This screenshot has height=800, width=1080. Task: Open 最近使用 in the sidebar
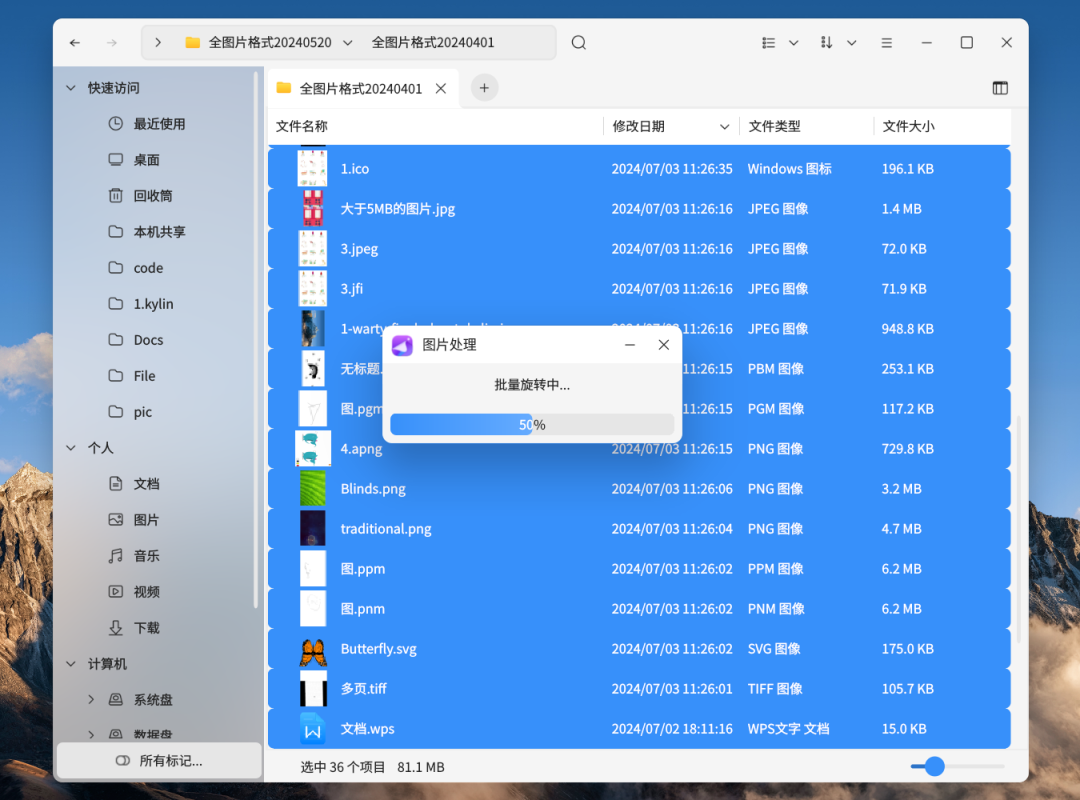point(159,124)
